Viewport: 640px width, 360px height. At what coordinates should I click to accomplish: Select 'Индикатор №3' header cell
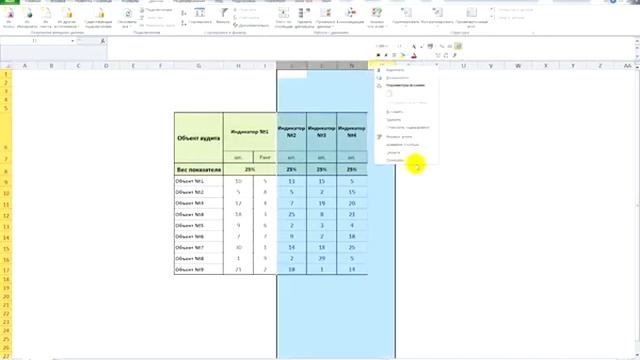(x=322, y=132)
